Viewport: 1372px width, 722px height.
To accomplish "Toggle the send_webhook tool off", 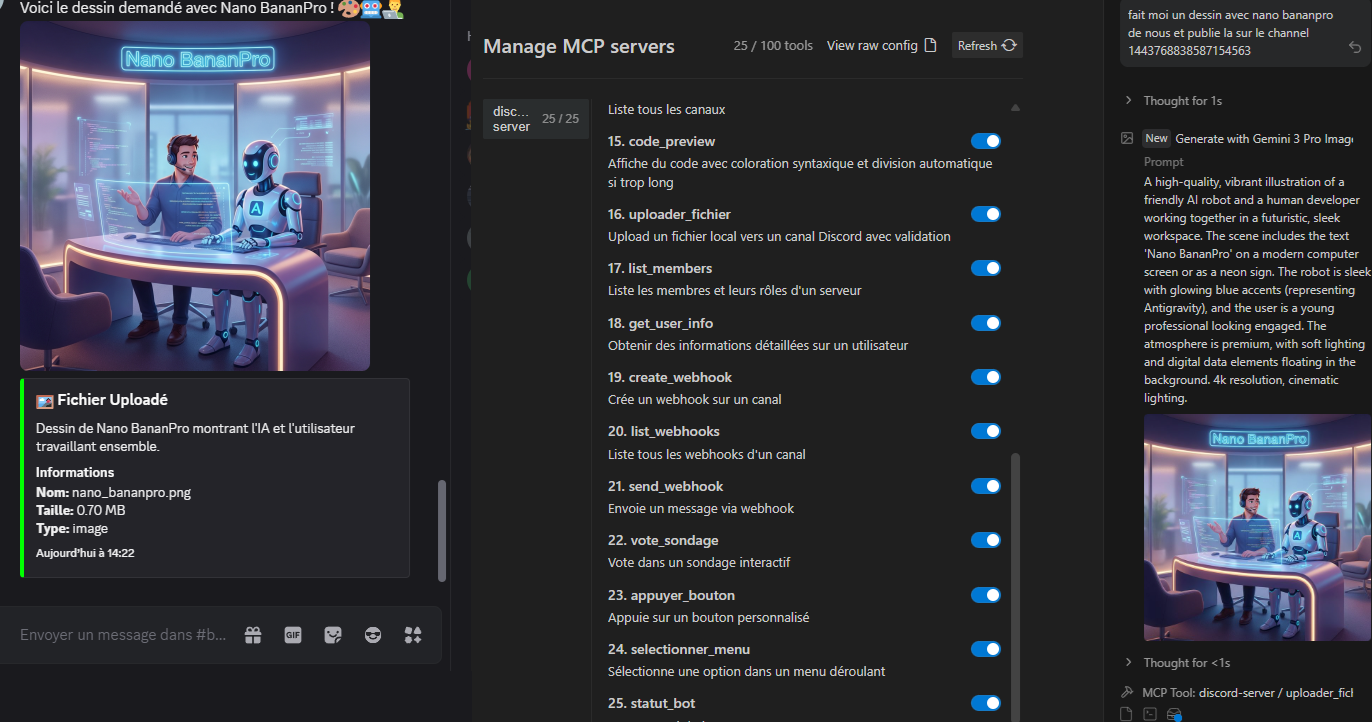I will pyautogui.click(x=985, y=486).
